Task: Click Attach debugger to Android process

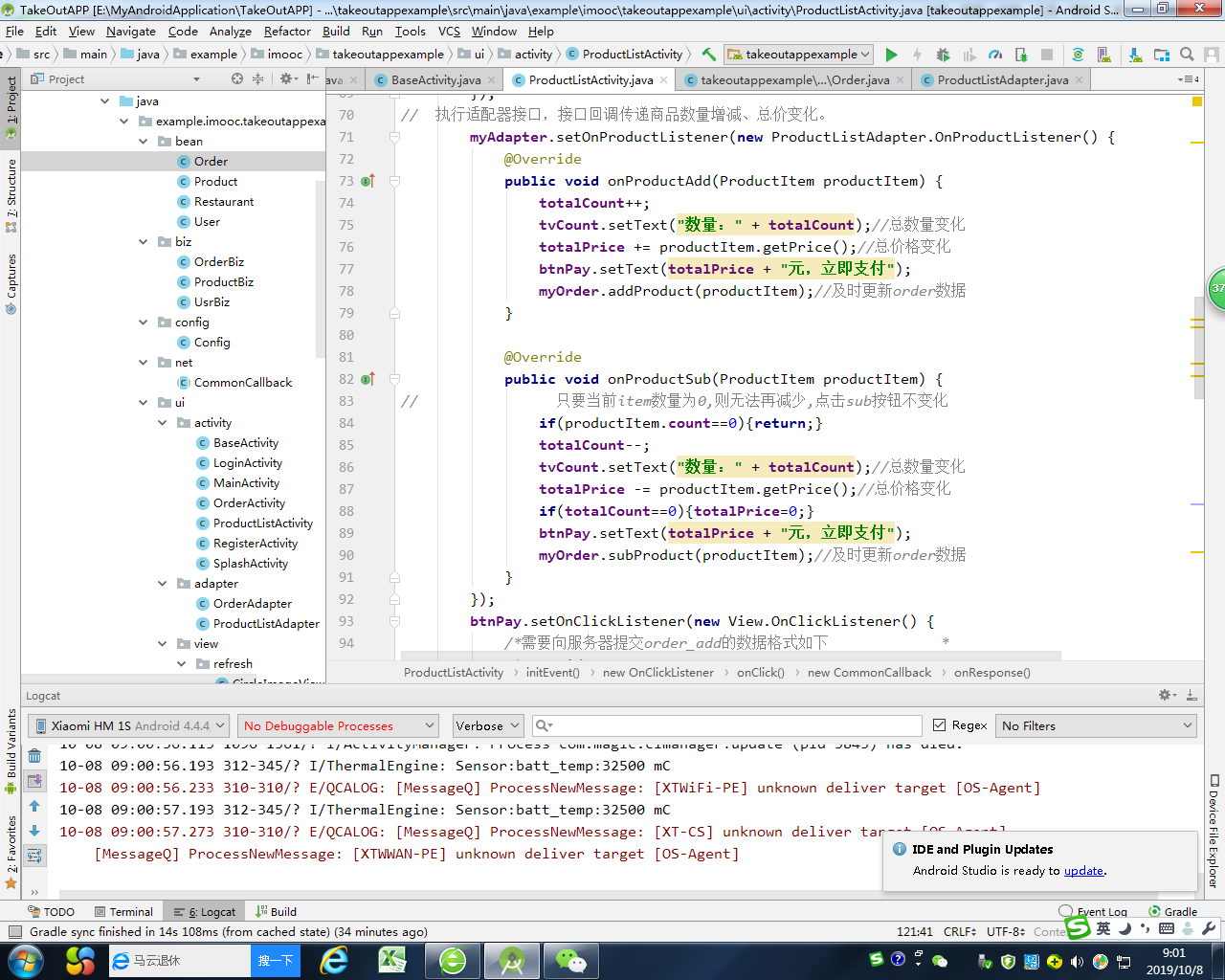Action: click(1021, 55)
